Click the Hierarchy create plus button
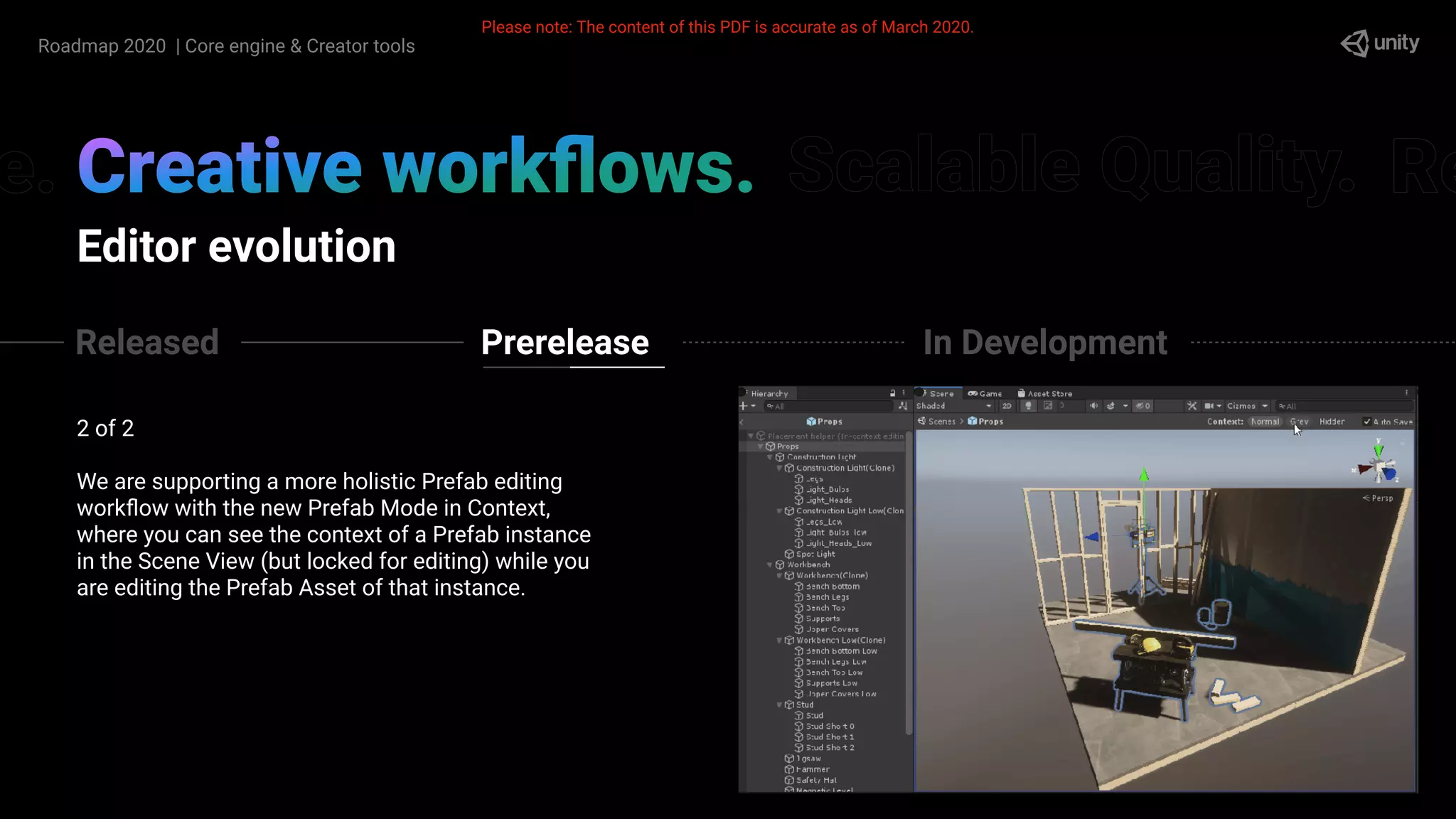The width and height of the screenshot is (1456, 819). click(x=744, y=406)
